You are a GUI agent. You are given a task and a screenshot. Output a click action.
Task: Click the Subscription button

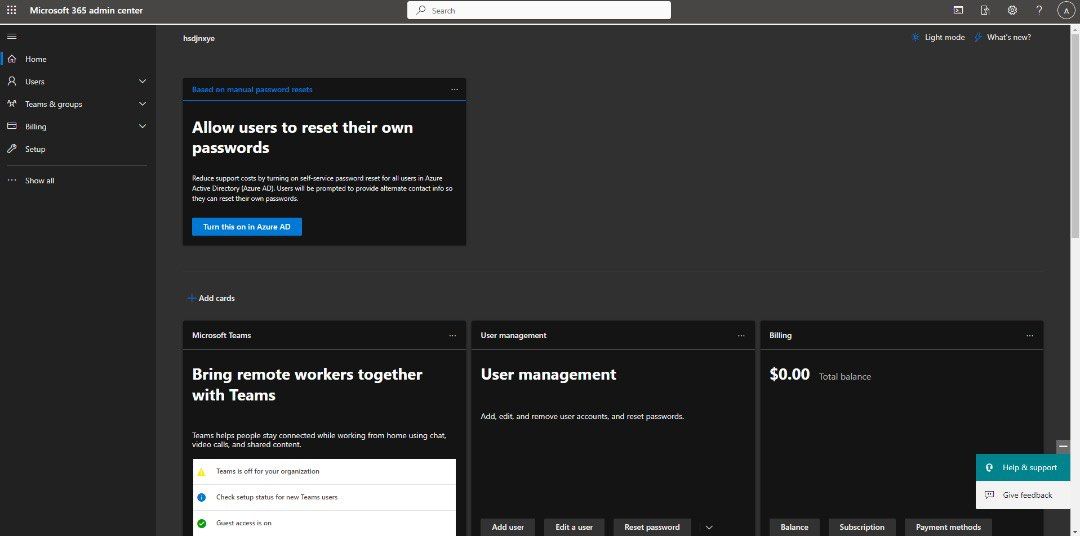(x=862, y=527)
